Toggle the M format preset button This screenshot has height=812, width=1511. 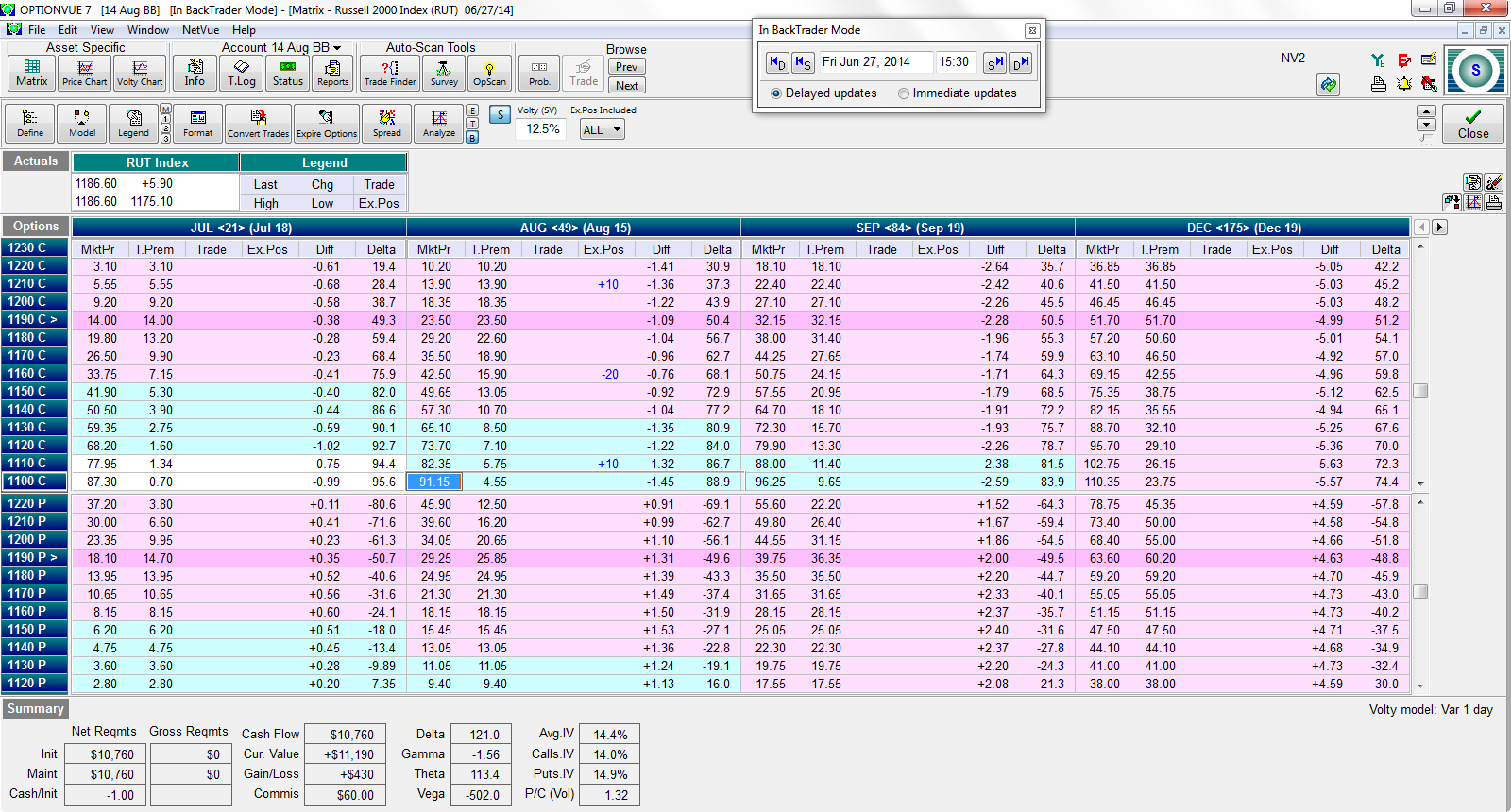165,110
